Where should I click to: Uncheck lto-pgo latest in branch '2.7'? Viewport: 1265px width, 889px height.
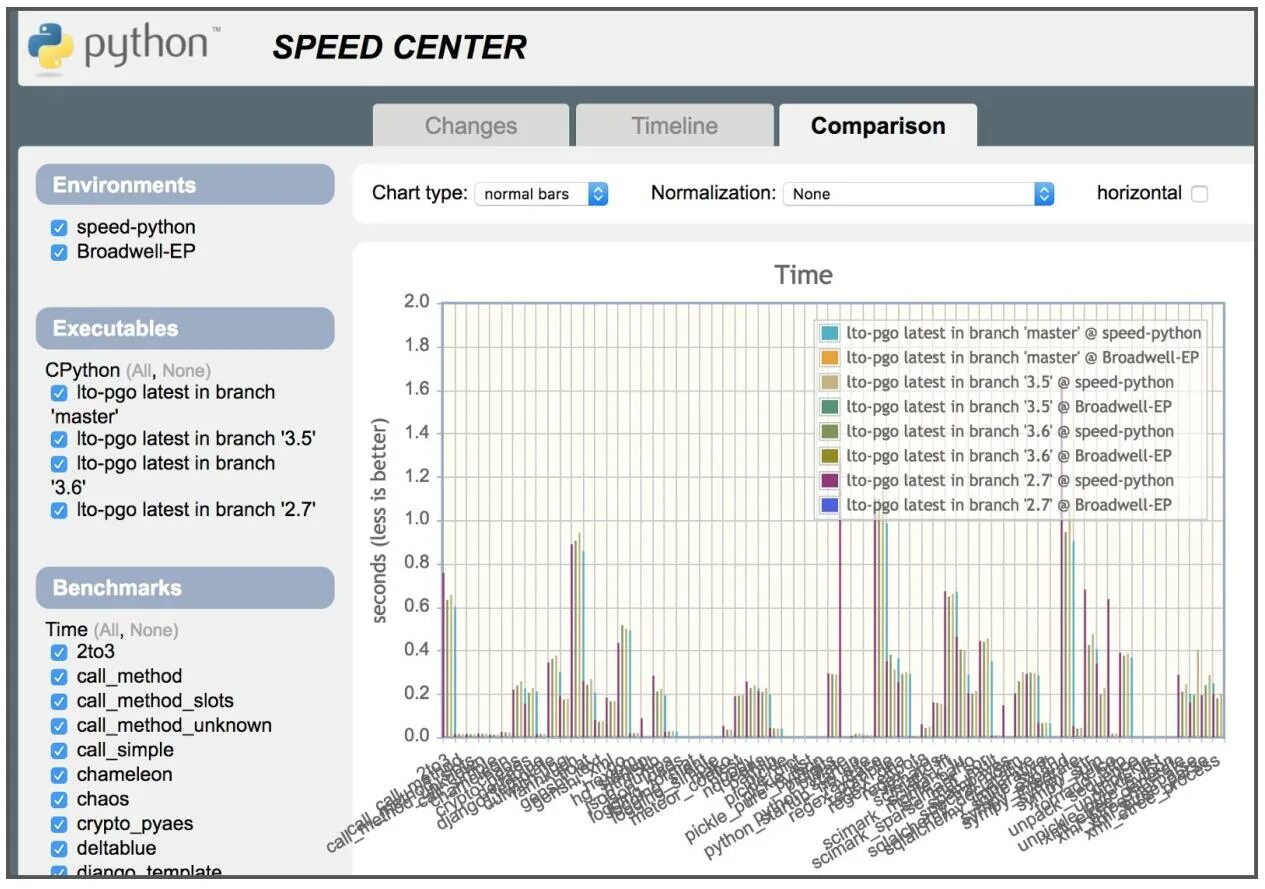pyautogui.click(x=59, y=510)
